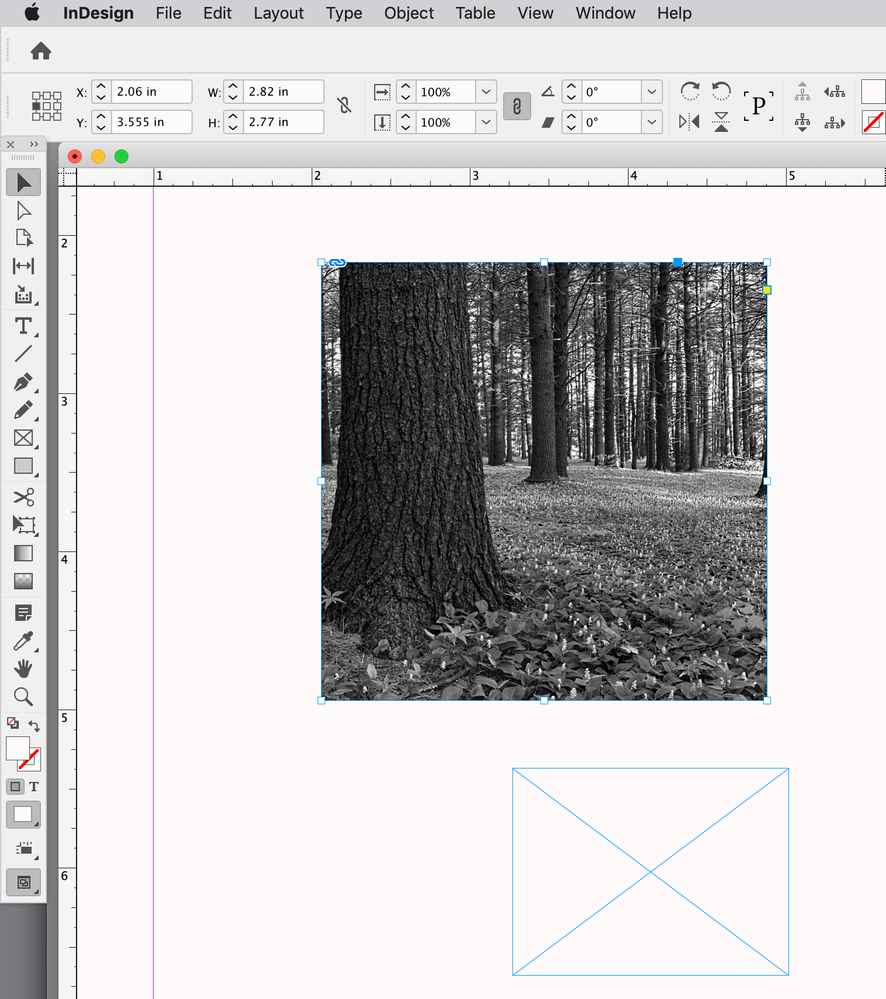
Task: Rotate 90° clockwise icon
Action: pos(690,92)
